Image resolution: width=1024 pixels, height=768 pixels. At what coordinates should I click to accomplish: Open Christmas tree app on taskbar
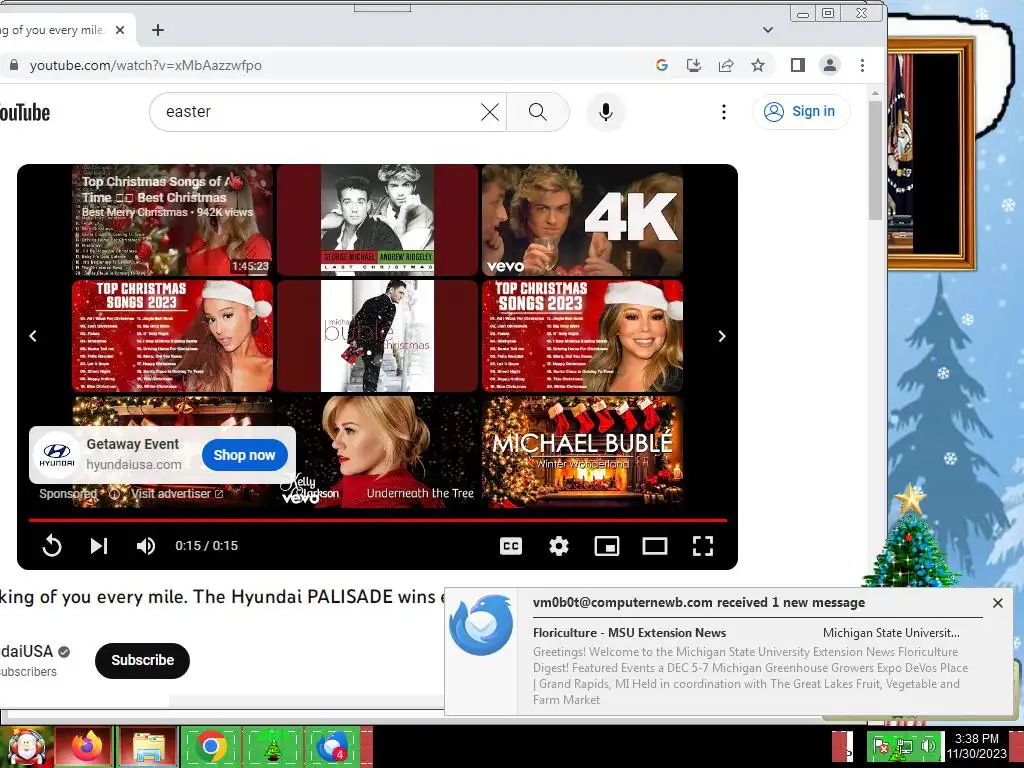coord(272,746)
